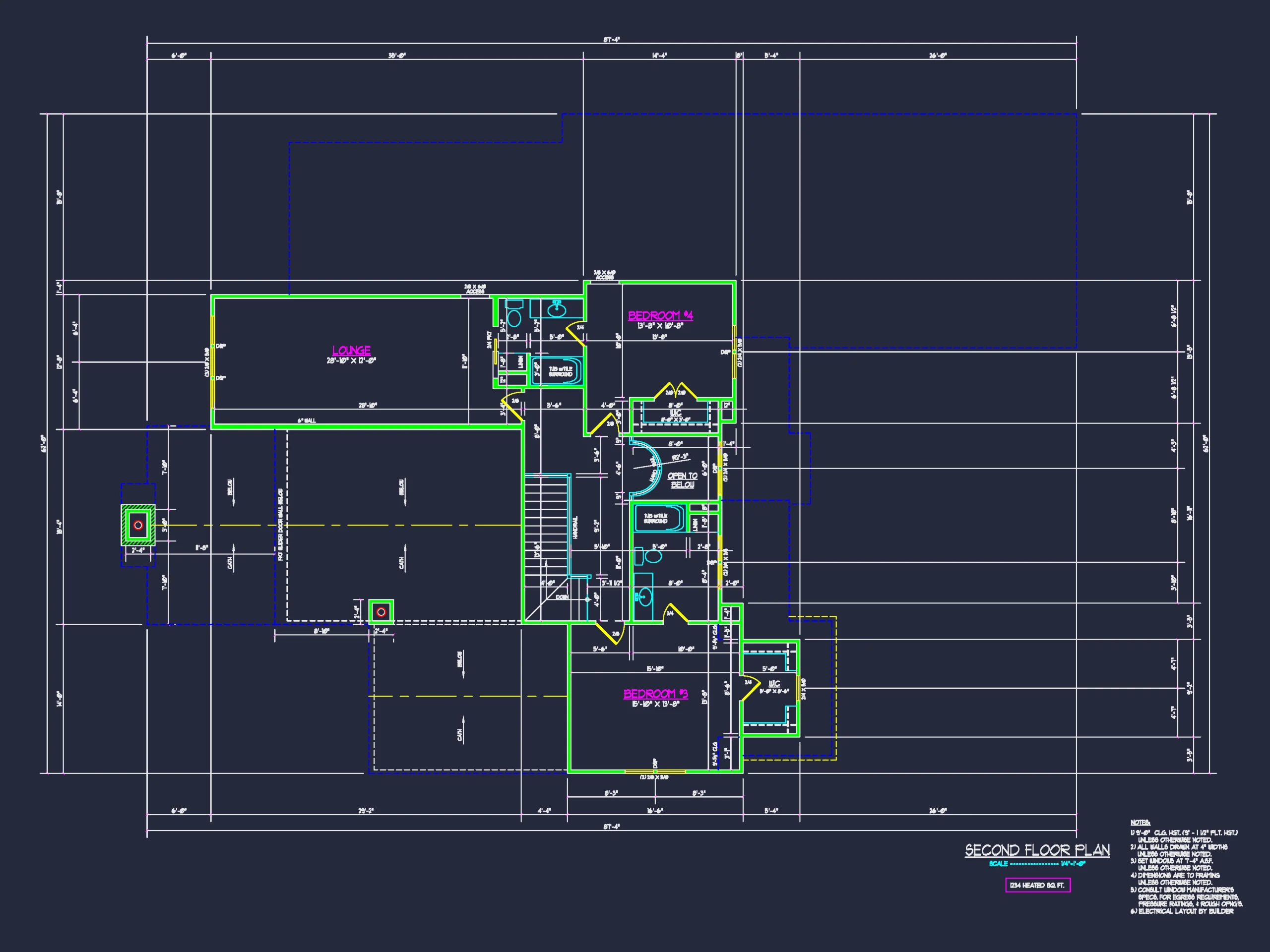
Task: Click the '13'-8" X 10'-8"' size under Bedroom #4
Action: pyautogui.click(x=660, y=326)
